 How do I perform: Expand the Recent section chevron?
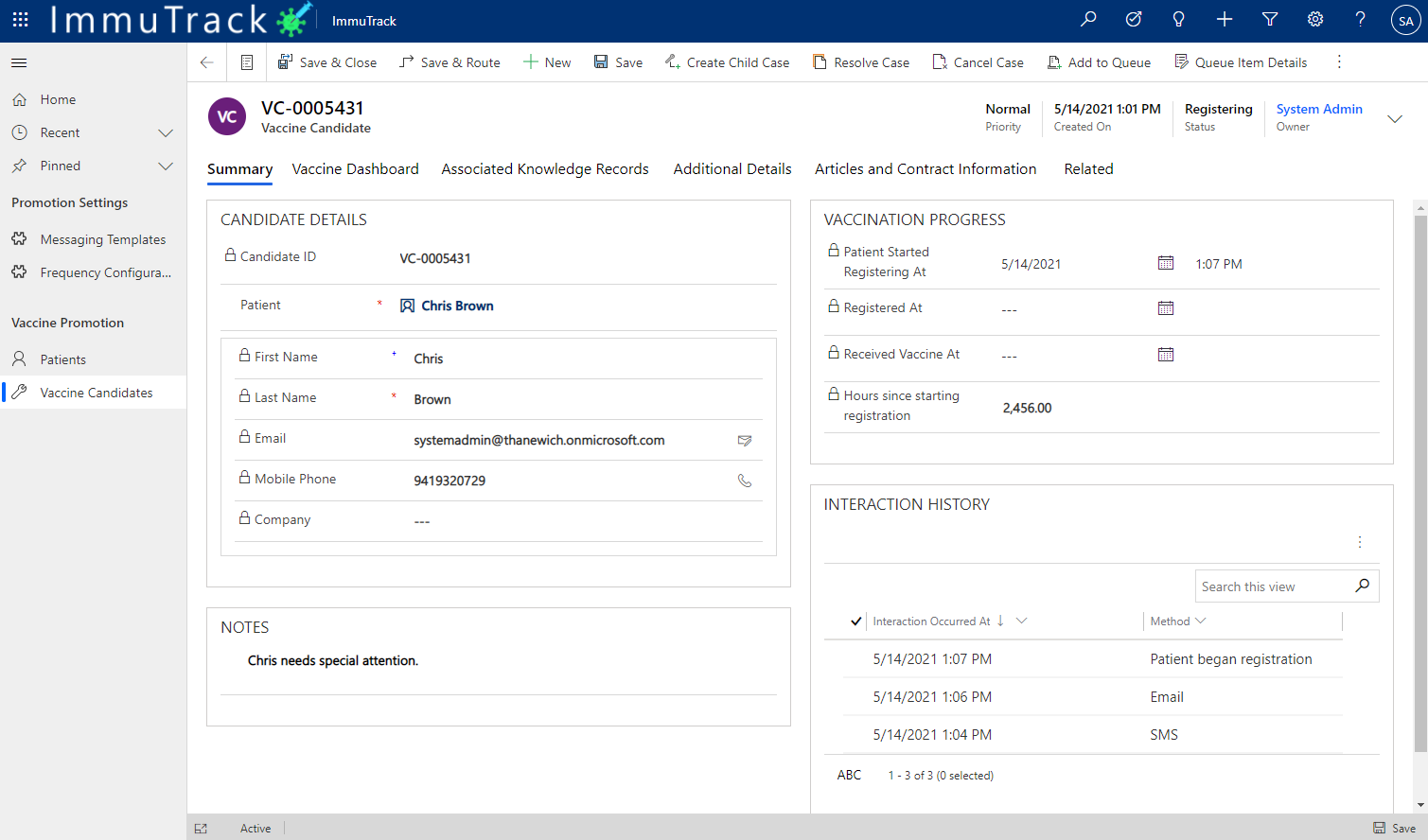[166, 133]
